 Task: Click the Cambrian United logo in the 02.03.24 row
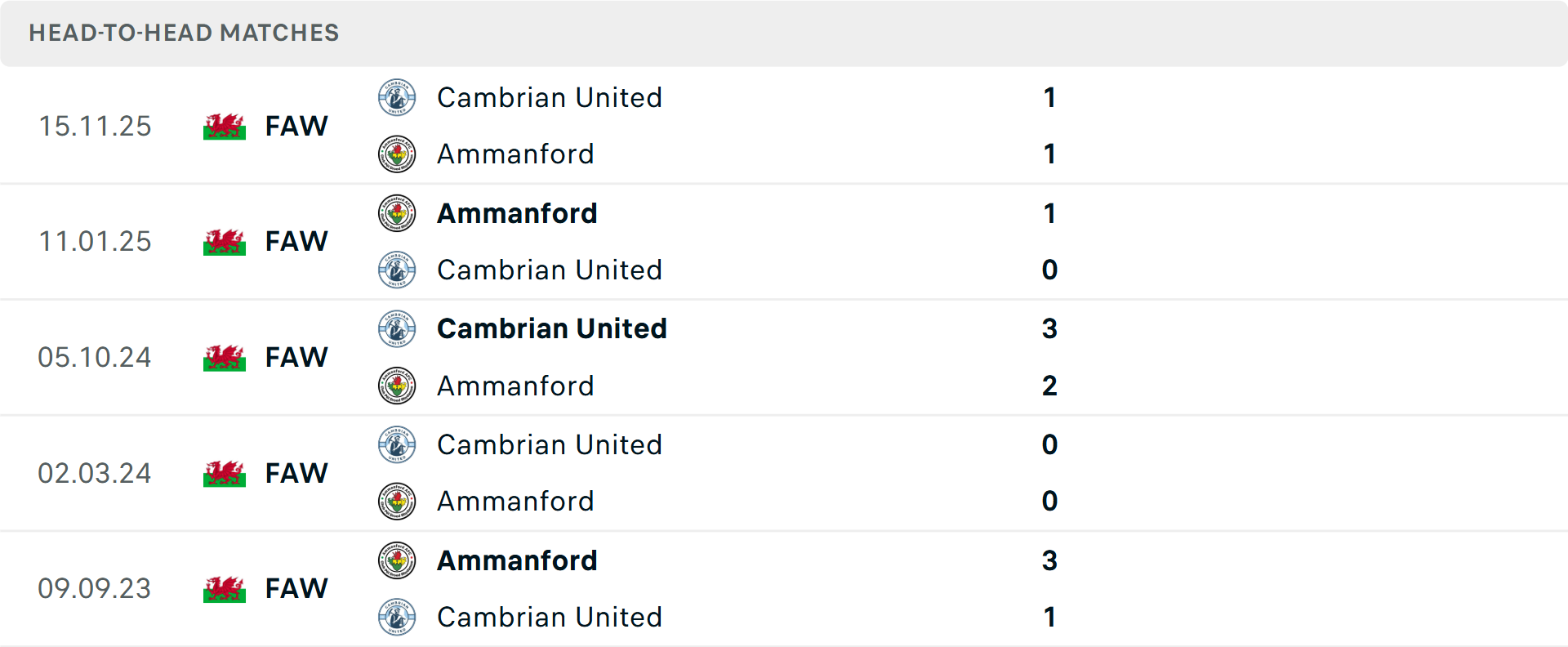(x=398, y=445)
